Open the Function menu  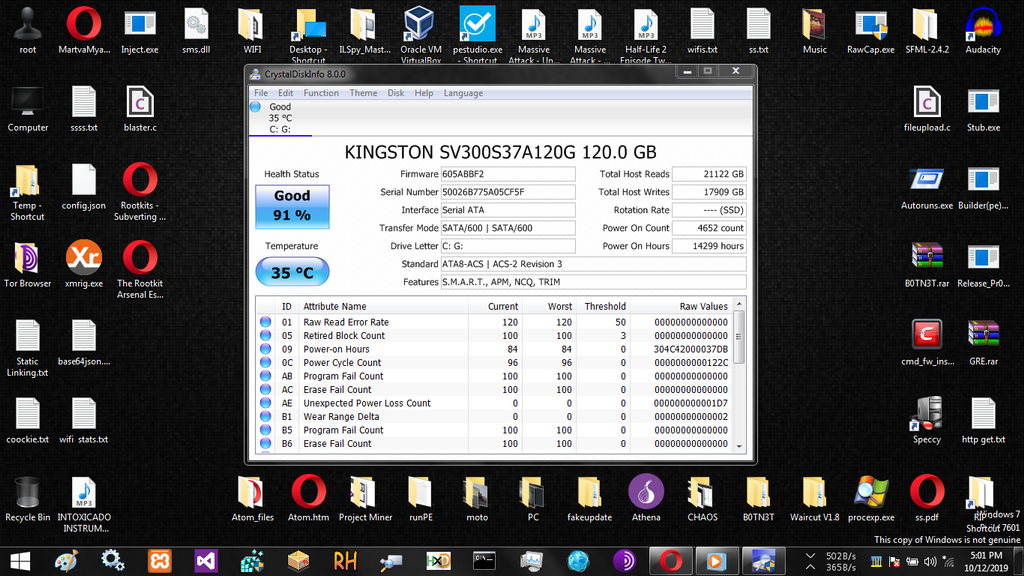tap(321, 93)
